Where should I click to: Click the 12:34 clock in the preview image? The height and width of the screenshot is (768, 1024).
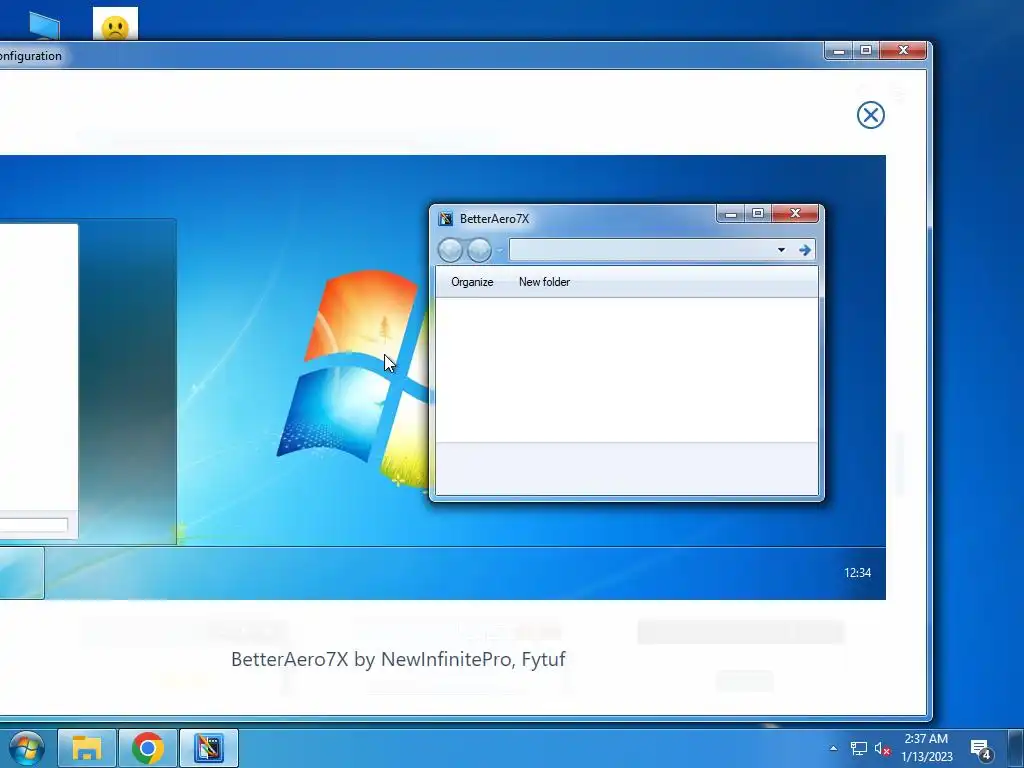tap(857, 573)
